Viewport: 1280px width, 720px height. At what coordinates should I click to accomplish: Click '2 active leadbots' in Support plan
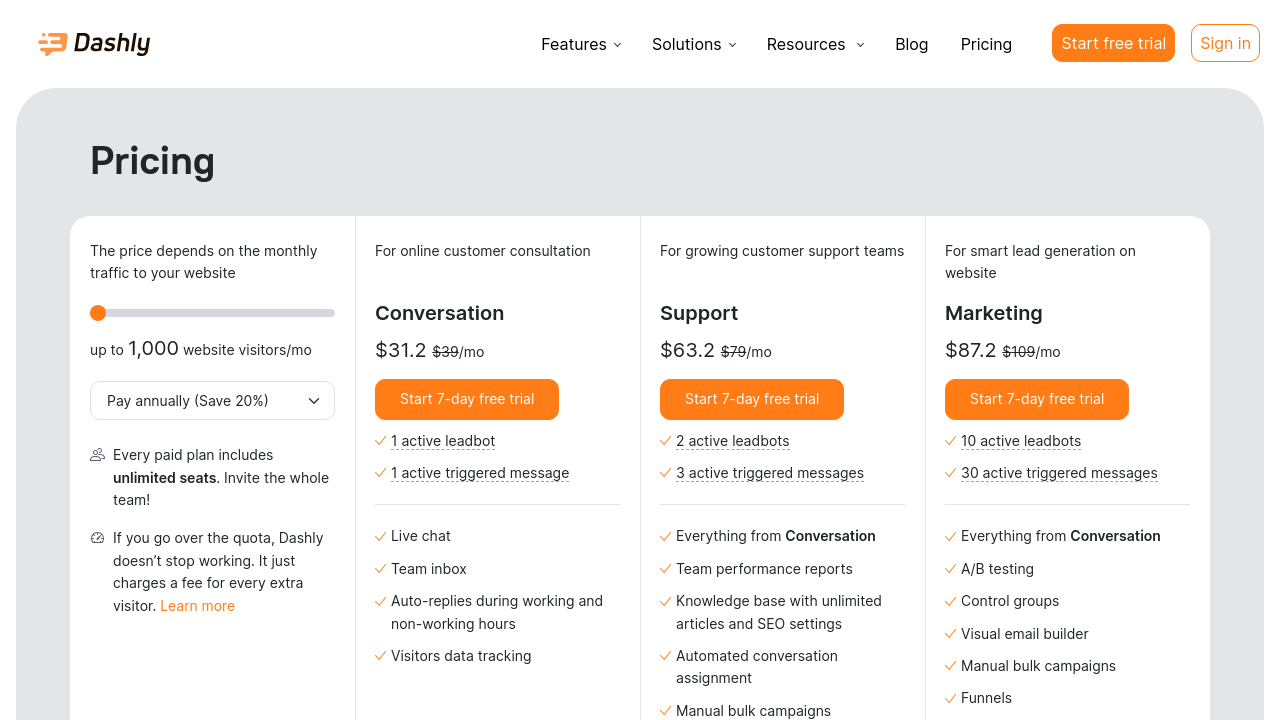click(733, 441)
